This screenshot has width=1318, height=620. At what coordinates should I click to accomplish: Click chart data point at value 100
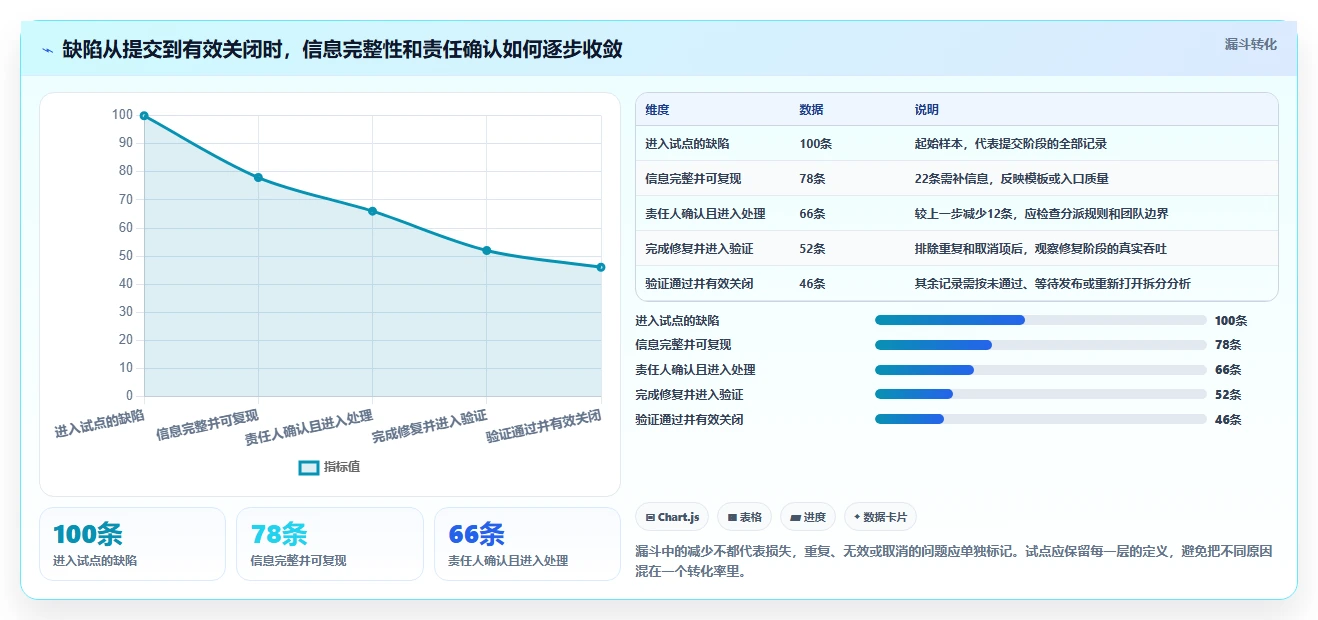(x=144, y=115)
